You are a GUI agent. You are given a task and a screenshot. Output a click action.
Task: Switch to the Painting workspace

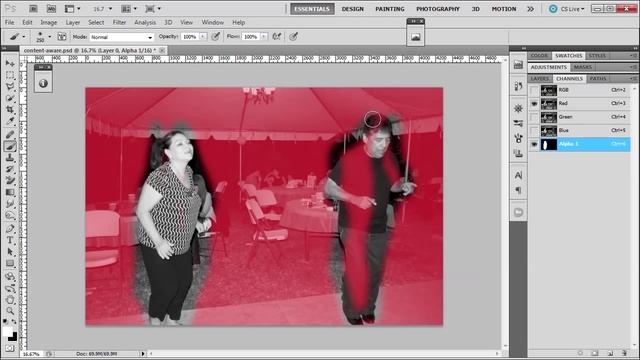(x=390, y=9)
